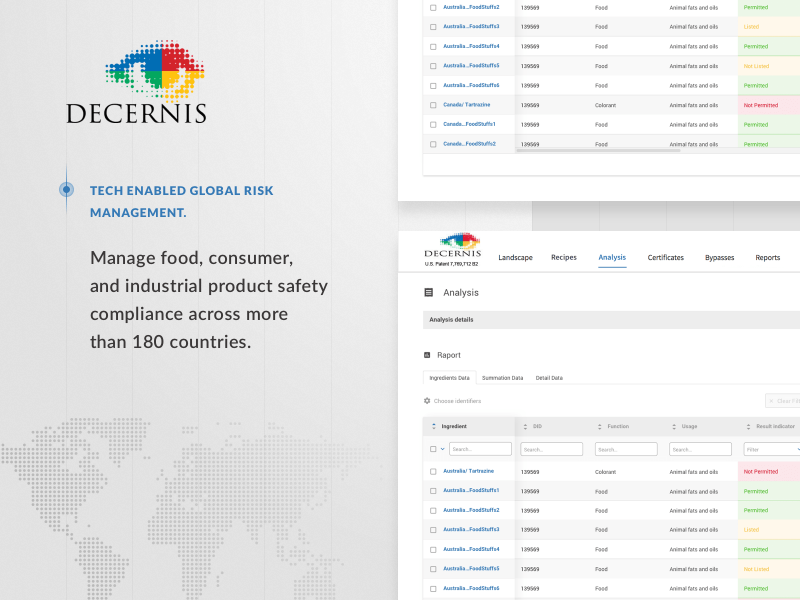Viewport: 800px width, 600px height.
Task: Check the Canada...FoodStuffs2 row checkbox
Action: [433, 144]
